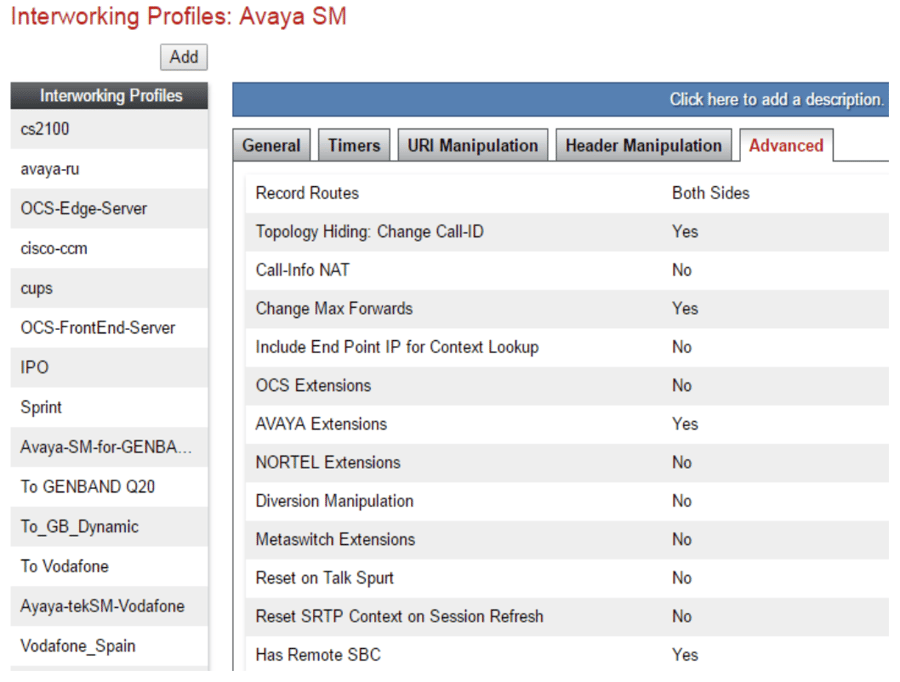Click the Change Max Forwards label

click(x=334, y=308)
